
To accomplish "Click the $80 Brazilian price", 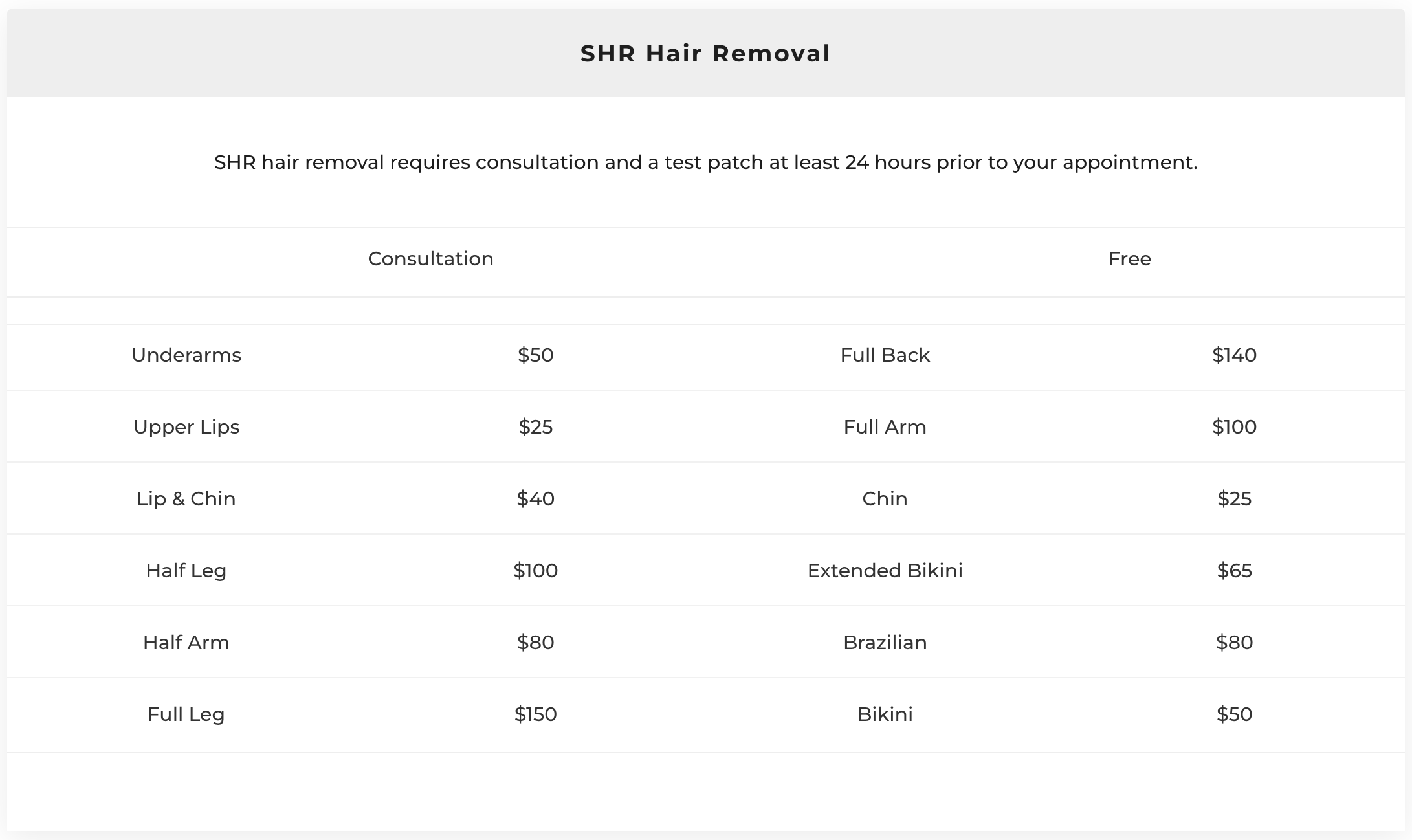I will pos(1234,643).
